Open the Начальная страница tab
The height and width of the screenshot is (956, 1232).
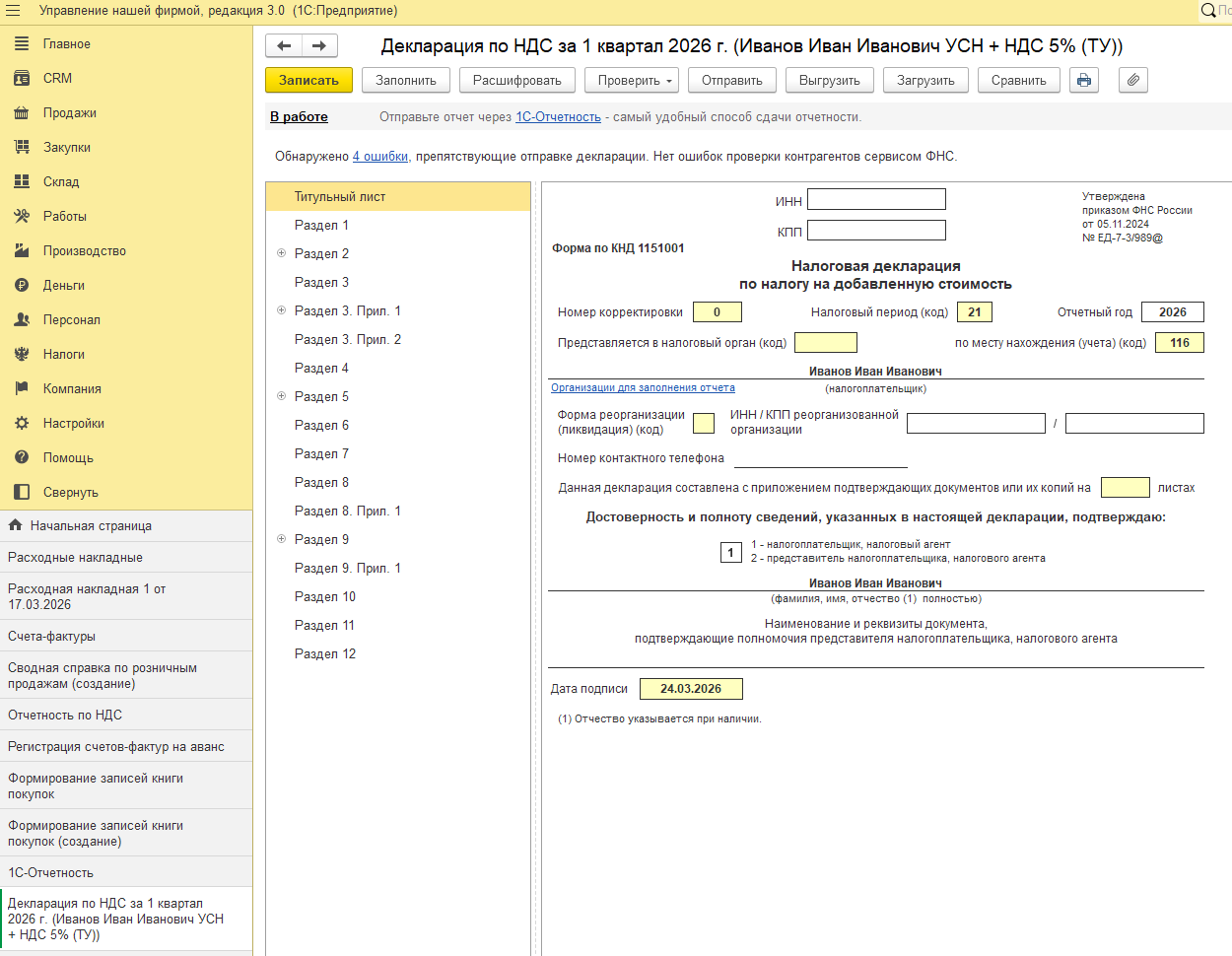point(91,525)
